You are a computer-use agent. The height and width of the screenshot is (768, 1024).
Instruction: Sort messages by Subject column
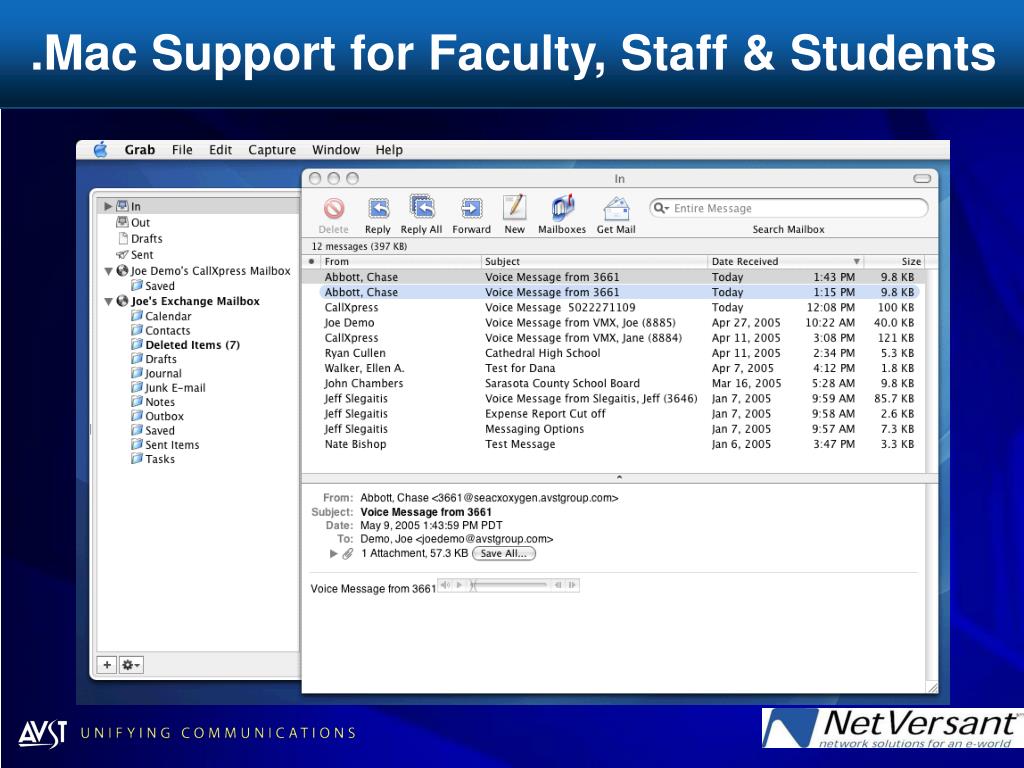pyautogui.click(x=594, y=261)
